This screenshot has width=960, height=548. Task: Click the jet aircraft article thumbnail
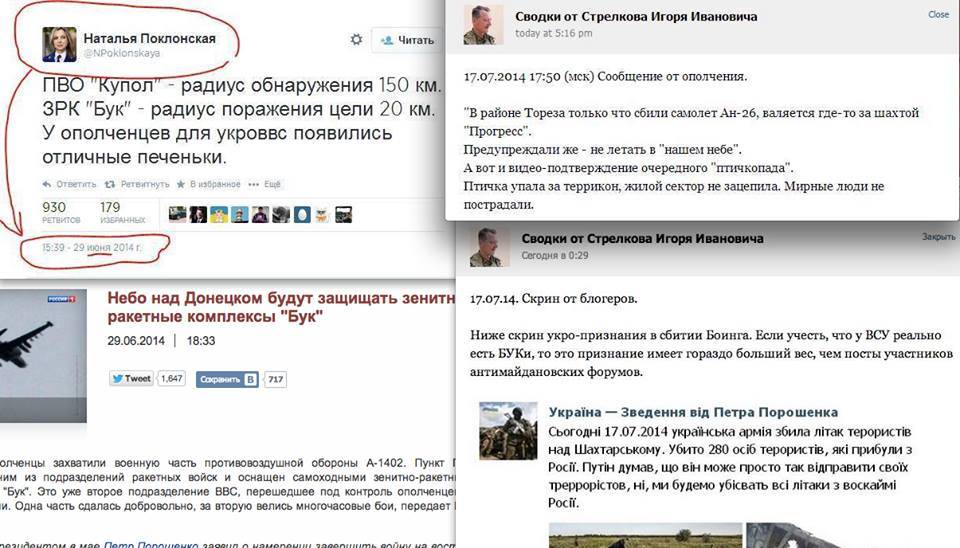pyautogui.click(x=43, y=356)
